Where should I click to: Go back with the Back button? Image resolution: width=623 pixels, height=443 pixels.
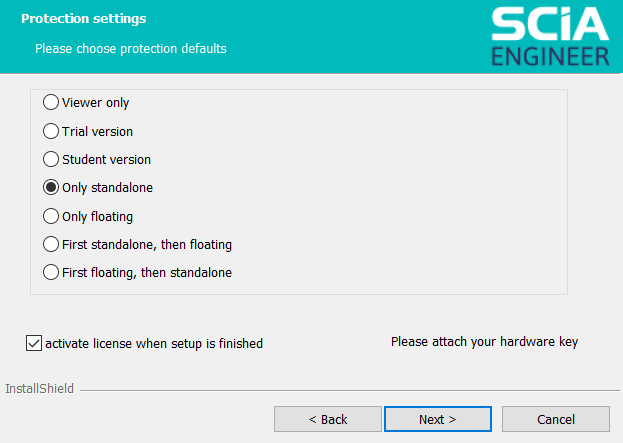(x=328, y=419)
